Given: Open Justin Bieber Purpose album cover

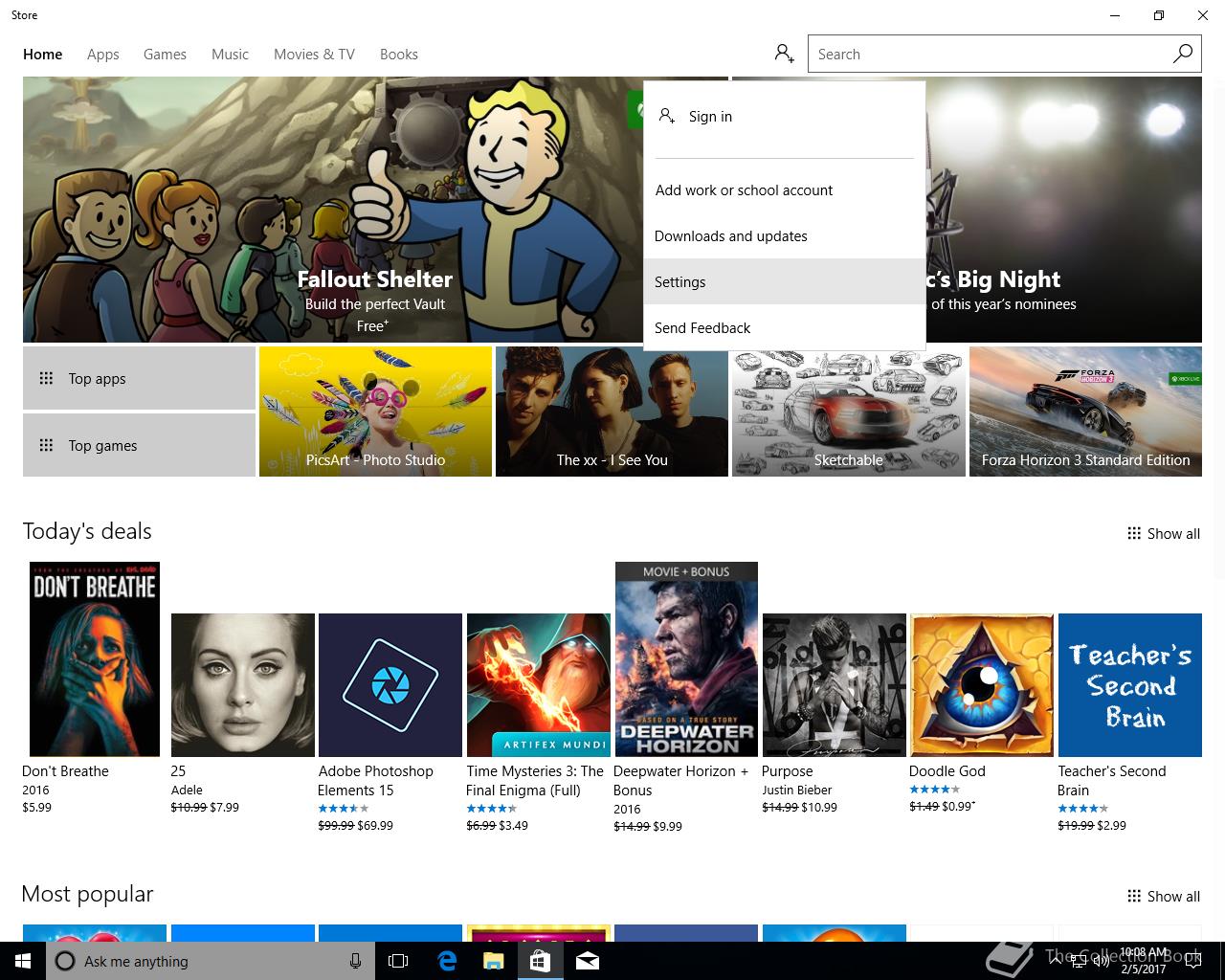Looking at the screenshot, I should (x=835, y=685).
